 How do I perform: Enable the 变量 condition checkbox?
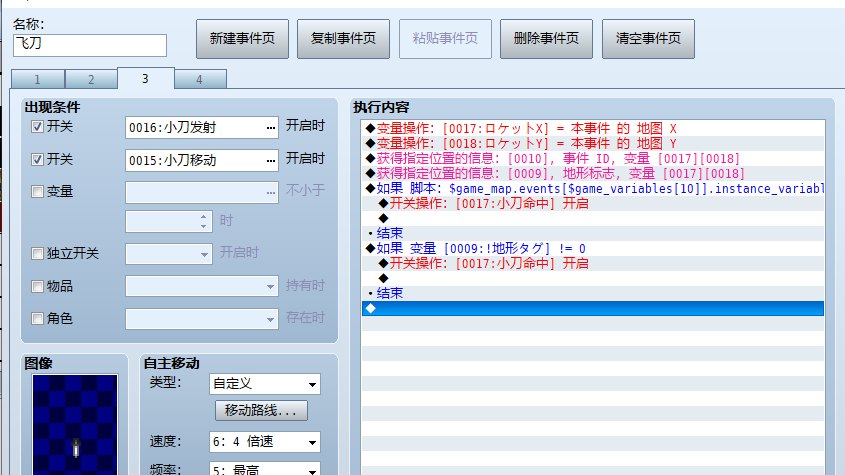pos(37,191)
